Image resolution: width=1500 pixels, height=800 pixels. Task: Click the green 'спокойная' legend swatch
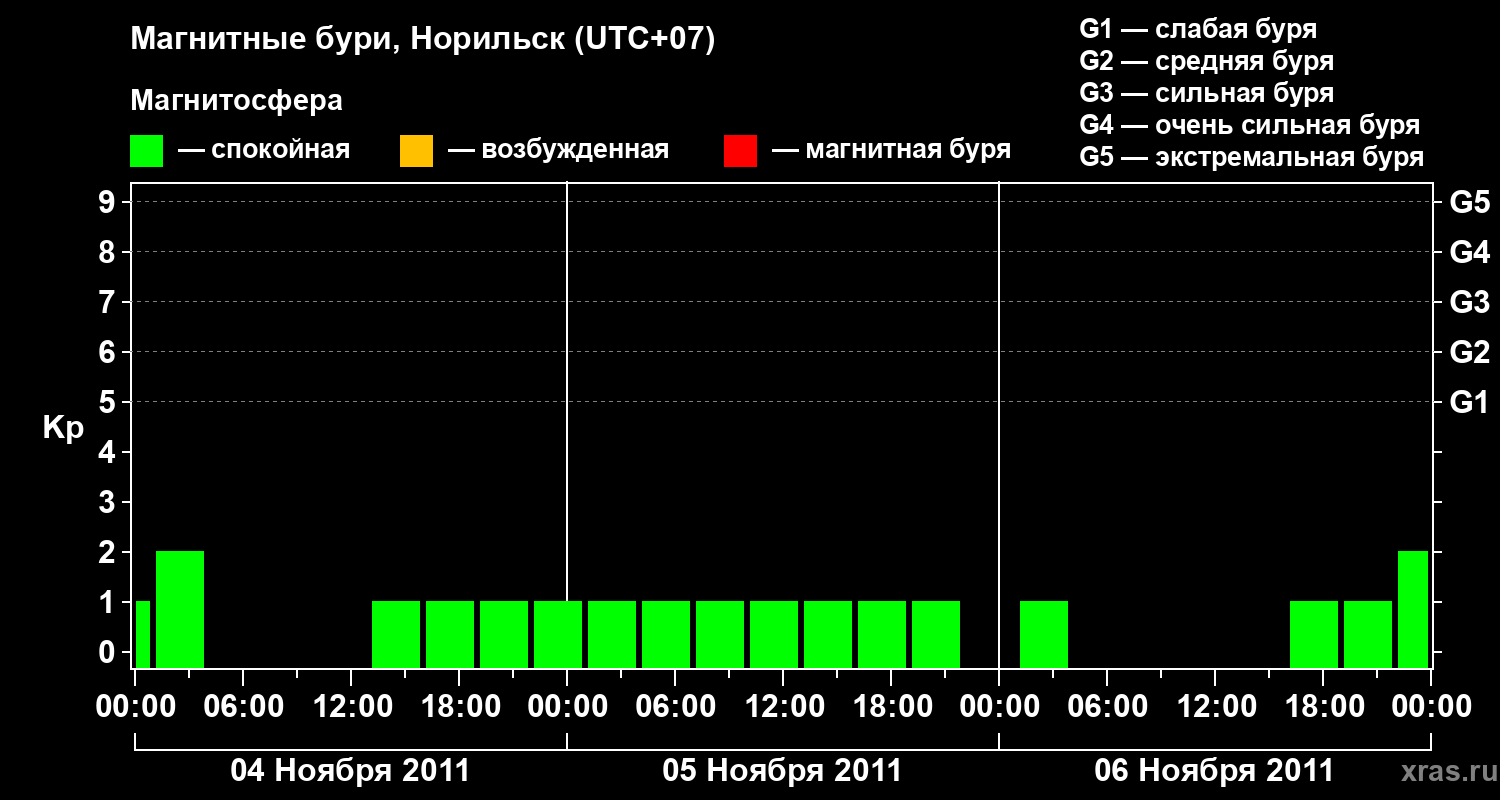(146, 151)
